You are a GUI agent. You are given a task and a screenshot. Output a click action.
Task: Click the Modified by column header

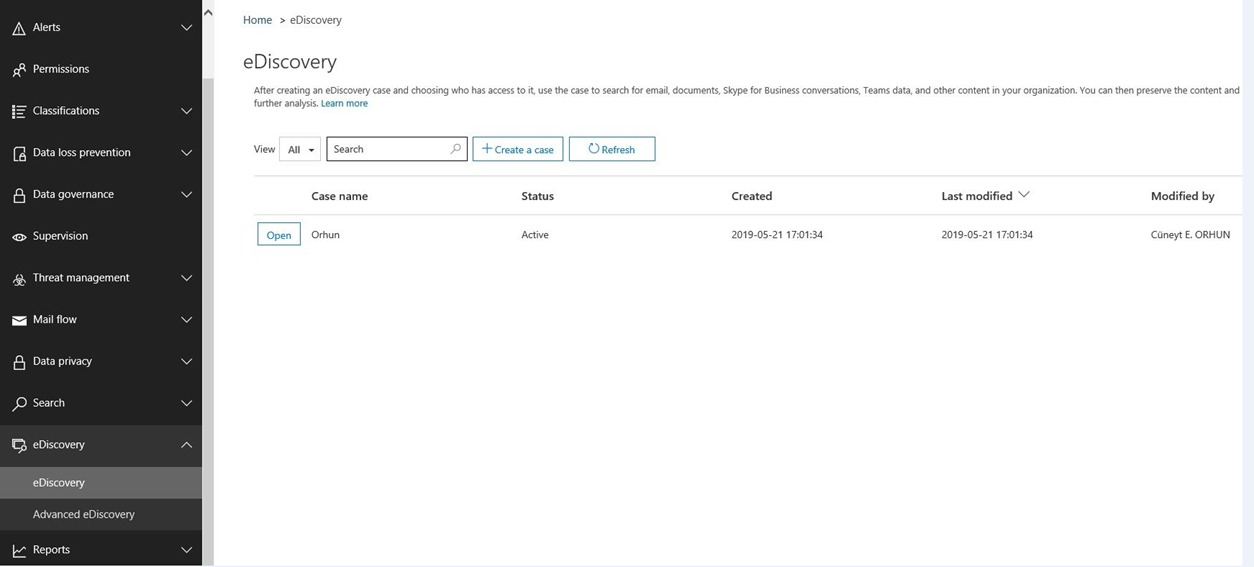[x=1182, y=196]
